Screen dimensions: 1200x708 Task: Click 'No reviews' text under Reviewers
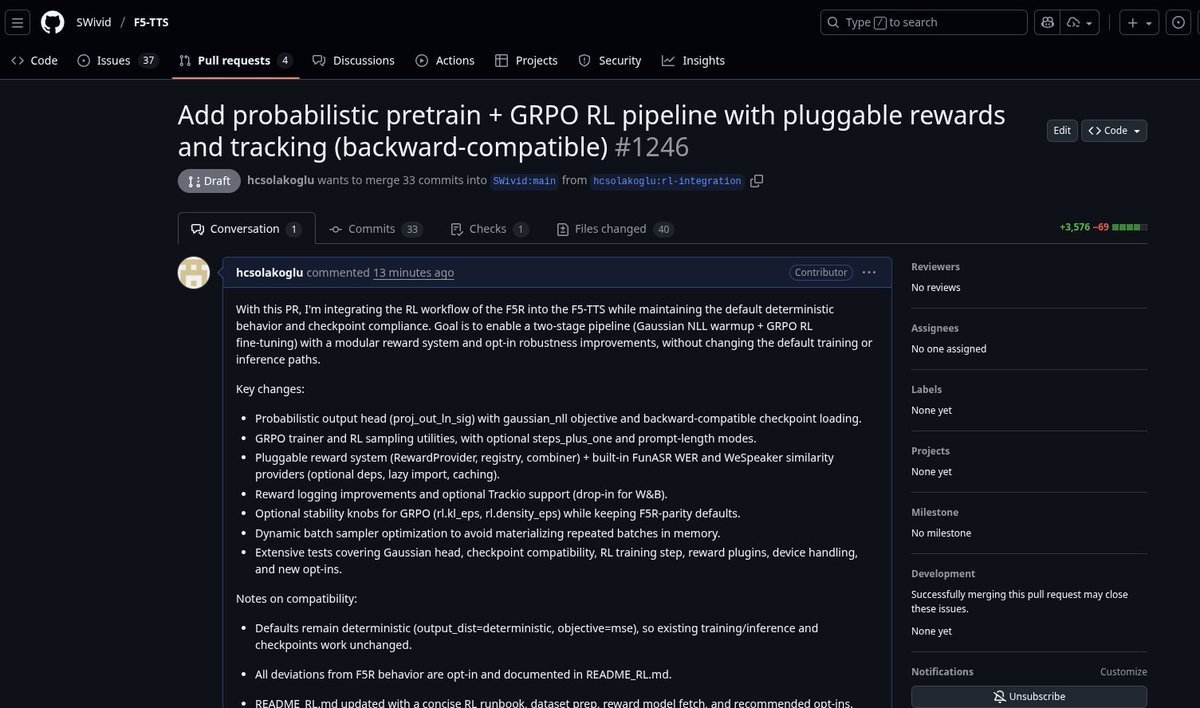click(x=935, y=288)
